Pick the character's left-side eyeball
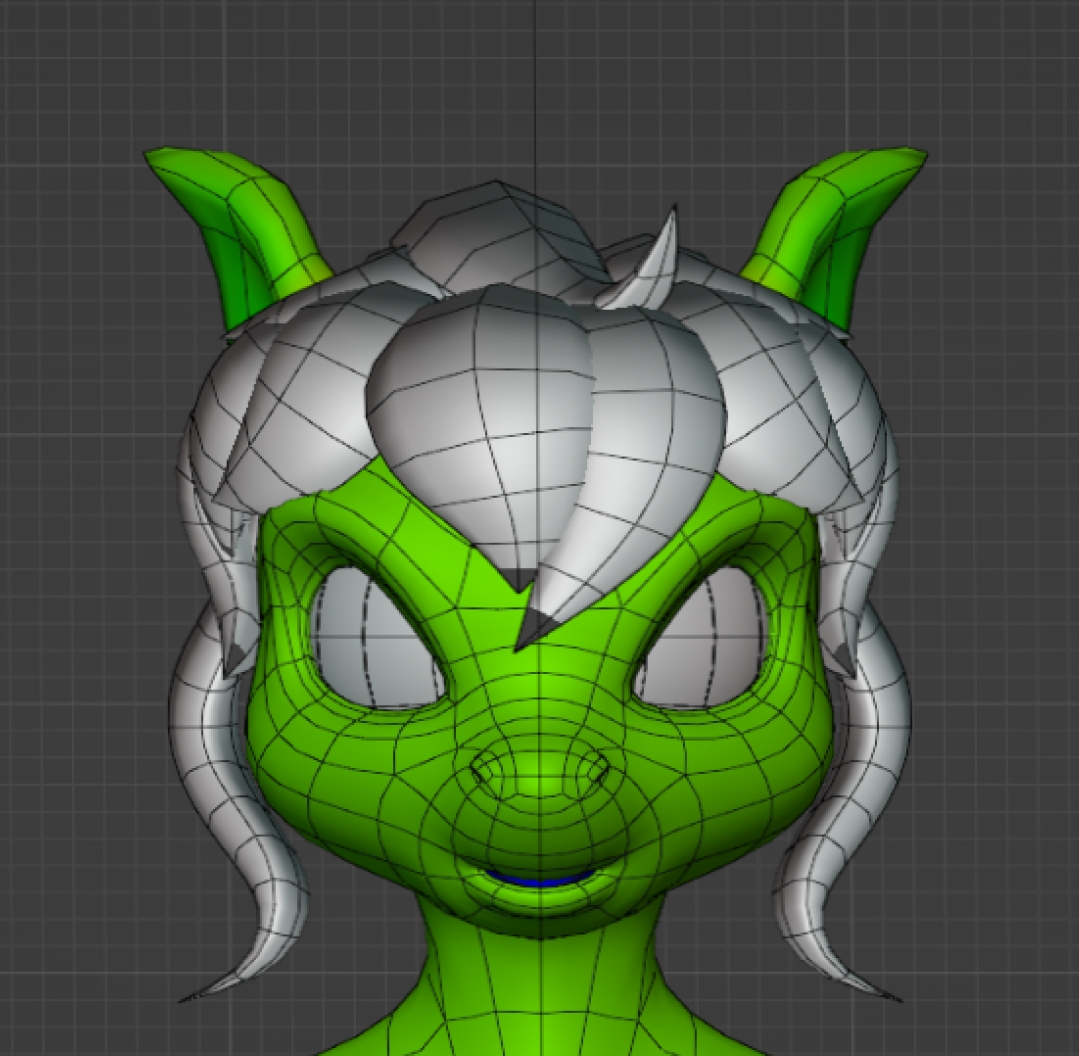The width and height of the screenshot is (1079, 1056). [375, 636]
